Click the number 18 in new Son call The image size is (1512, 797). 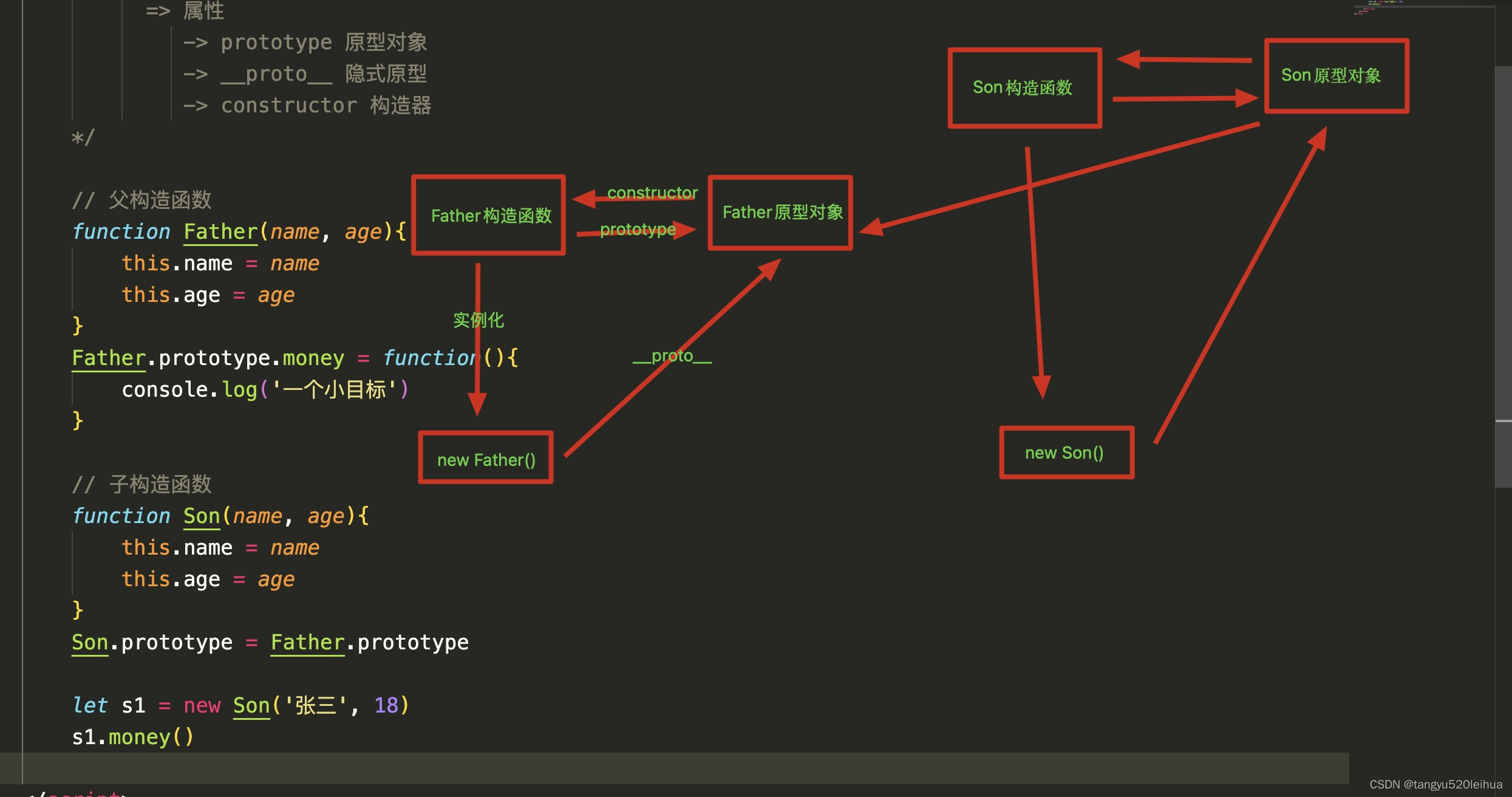(x=386, y=705)
